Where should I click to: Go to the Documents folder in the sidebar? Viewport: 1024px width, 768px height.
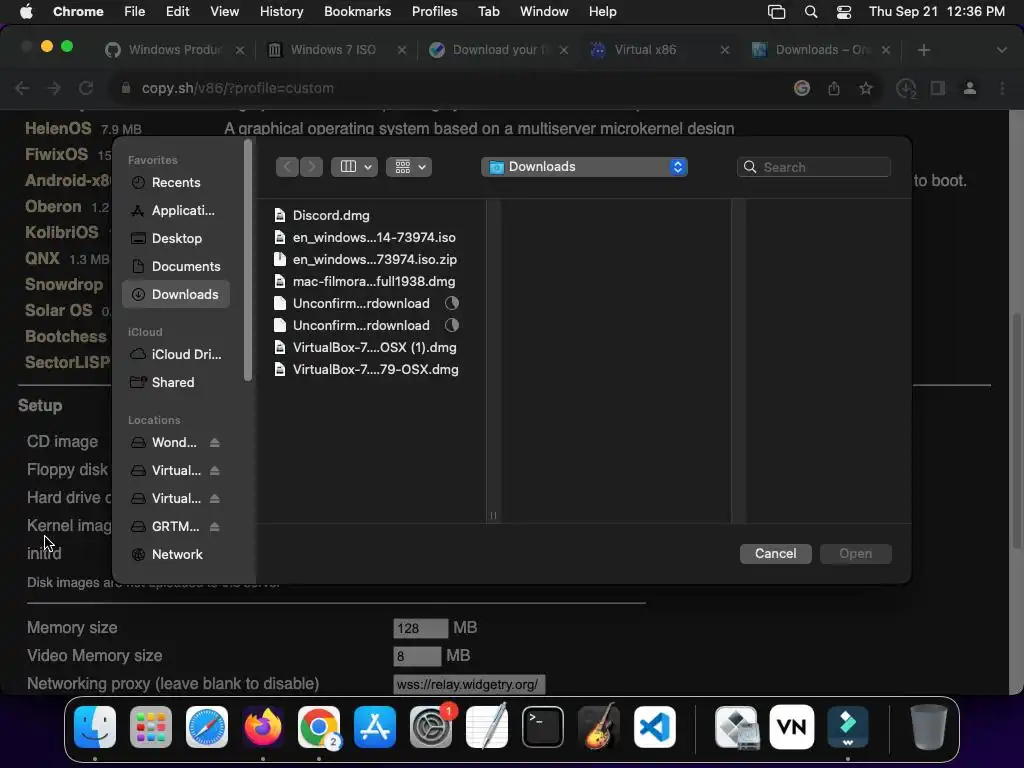click(175, 266)
